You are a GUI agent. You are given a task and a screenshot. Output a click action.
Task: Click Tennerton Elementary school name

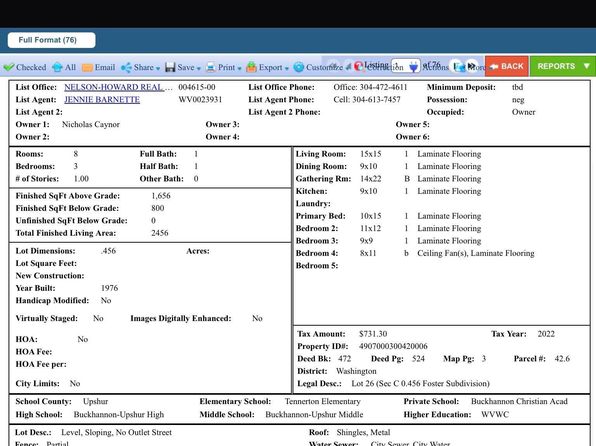point(322,402)
